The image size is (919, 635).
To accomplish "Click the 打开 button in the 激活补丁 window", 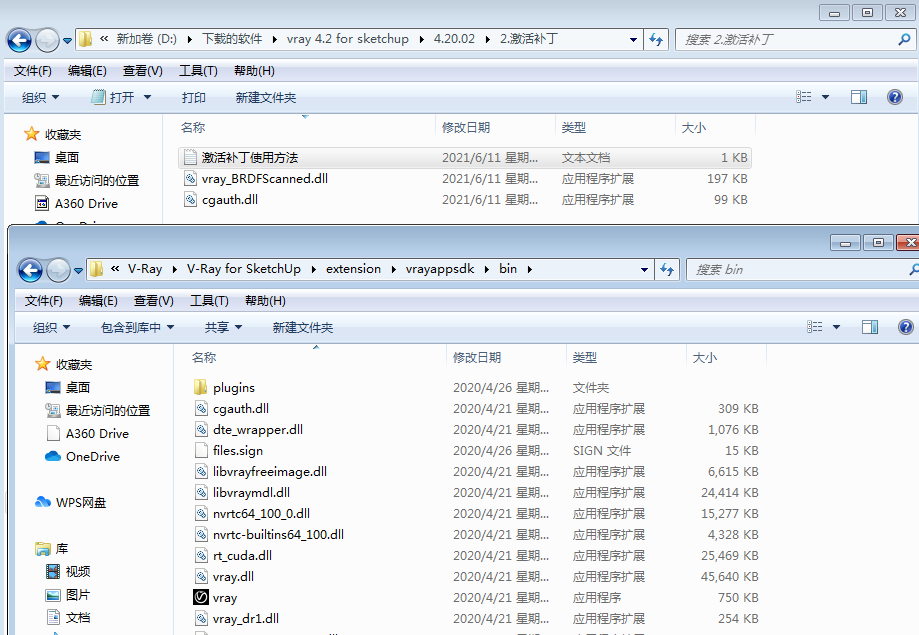I will pyautogui.click(x=113, y=97).
